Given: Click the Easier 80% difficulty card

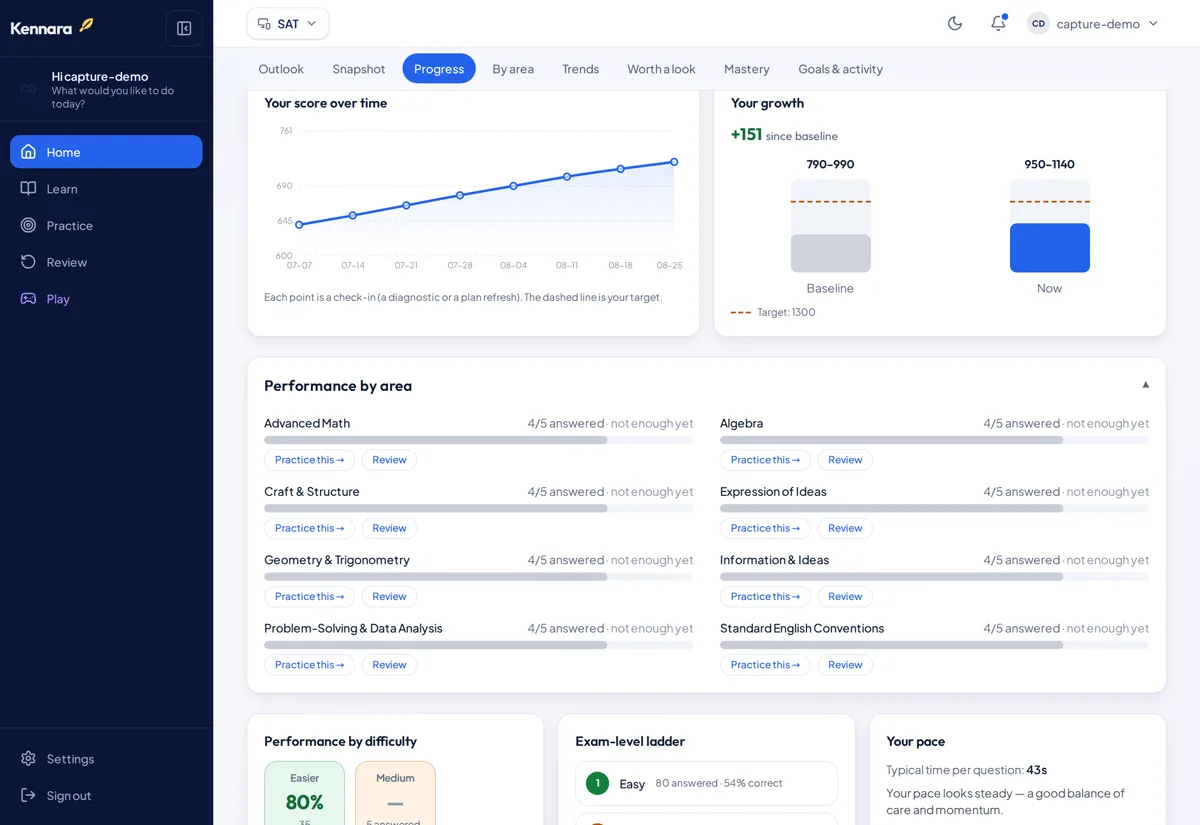Looking at the screenshot, I should pos(304,794).
